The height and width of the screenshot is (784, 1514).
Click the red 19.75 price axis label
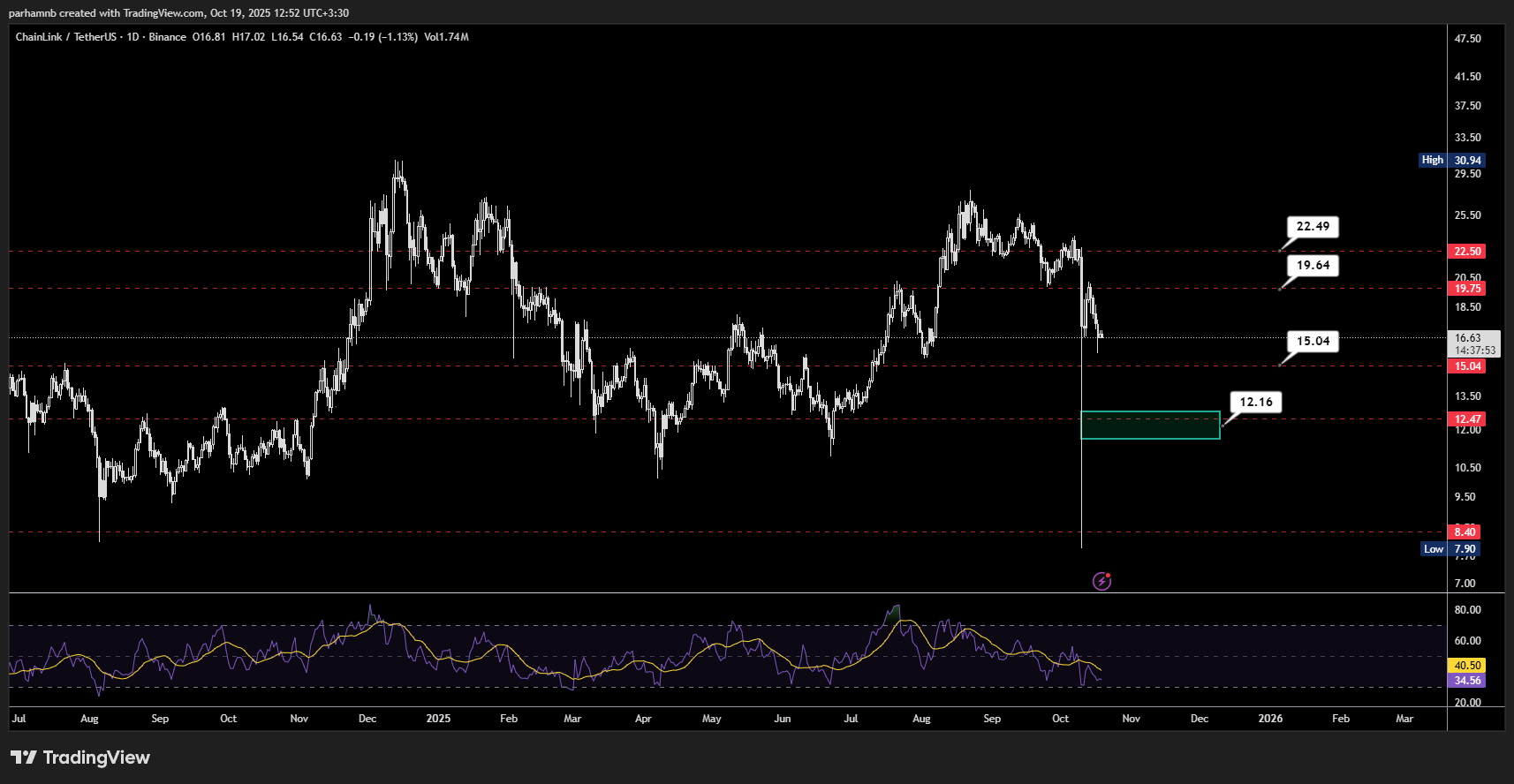pos(1467,289)
